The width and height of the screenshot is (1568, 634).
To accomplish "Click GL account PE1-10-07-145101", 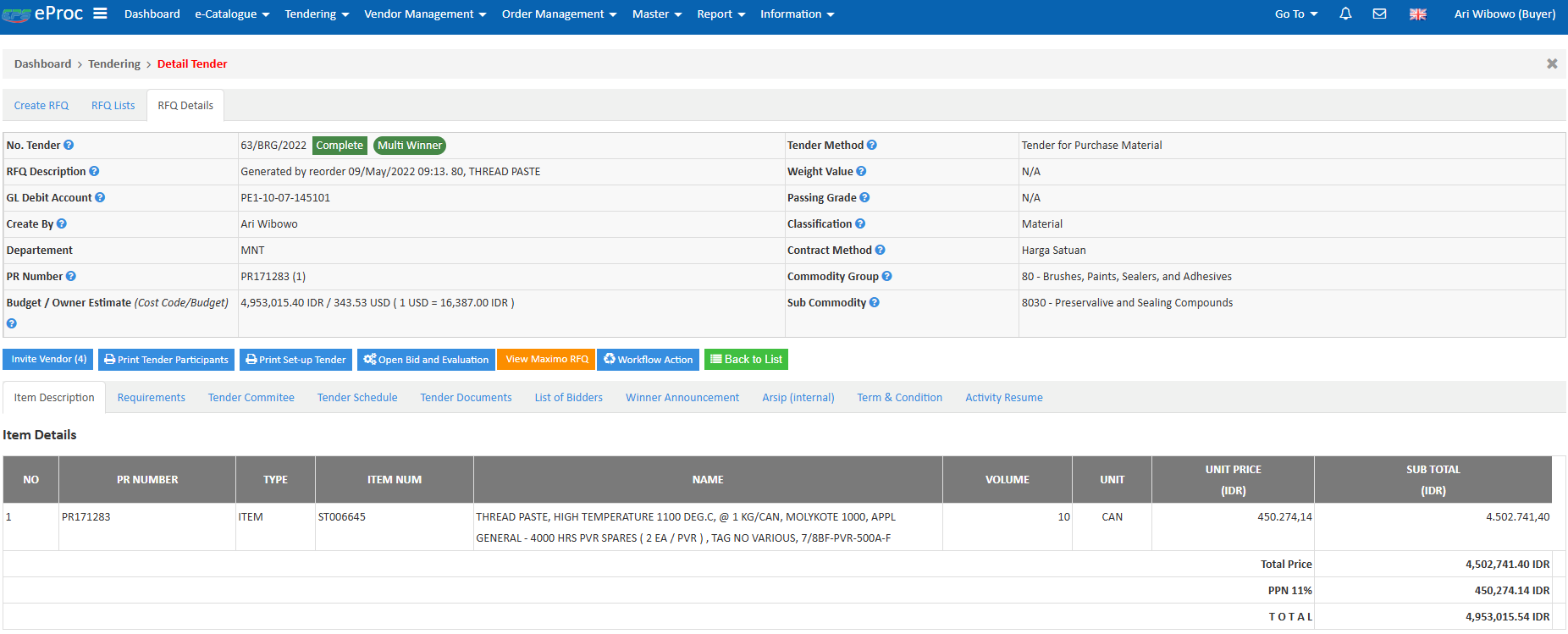I will 285,198.
